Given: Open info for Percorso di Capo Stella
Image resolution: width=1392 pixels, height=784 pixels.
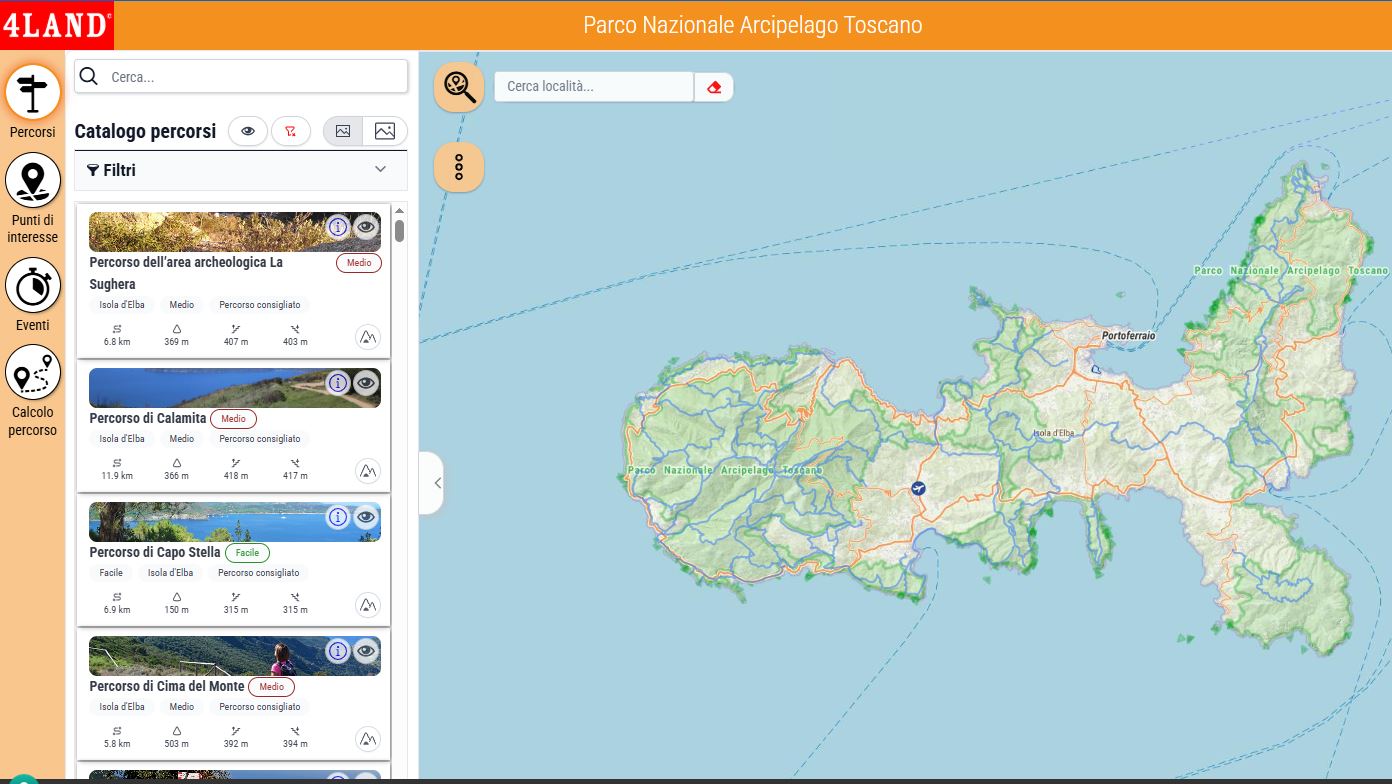Looking at the screenshot, I should click(338, 517).
